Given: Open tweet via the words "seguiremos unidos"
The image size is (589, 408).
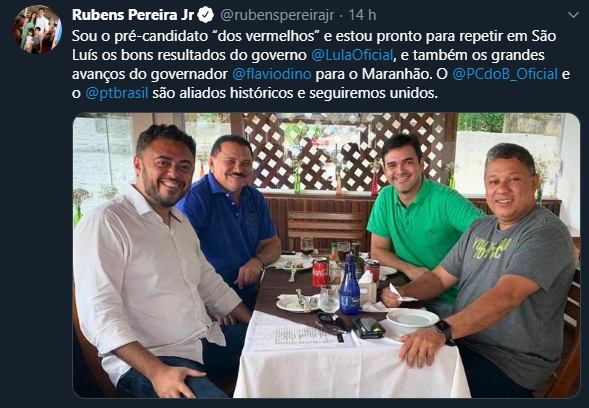Looking at the screenshot, I should coord(373,93).
